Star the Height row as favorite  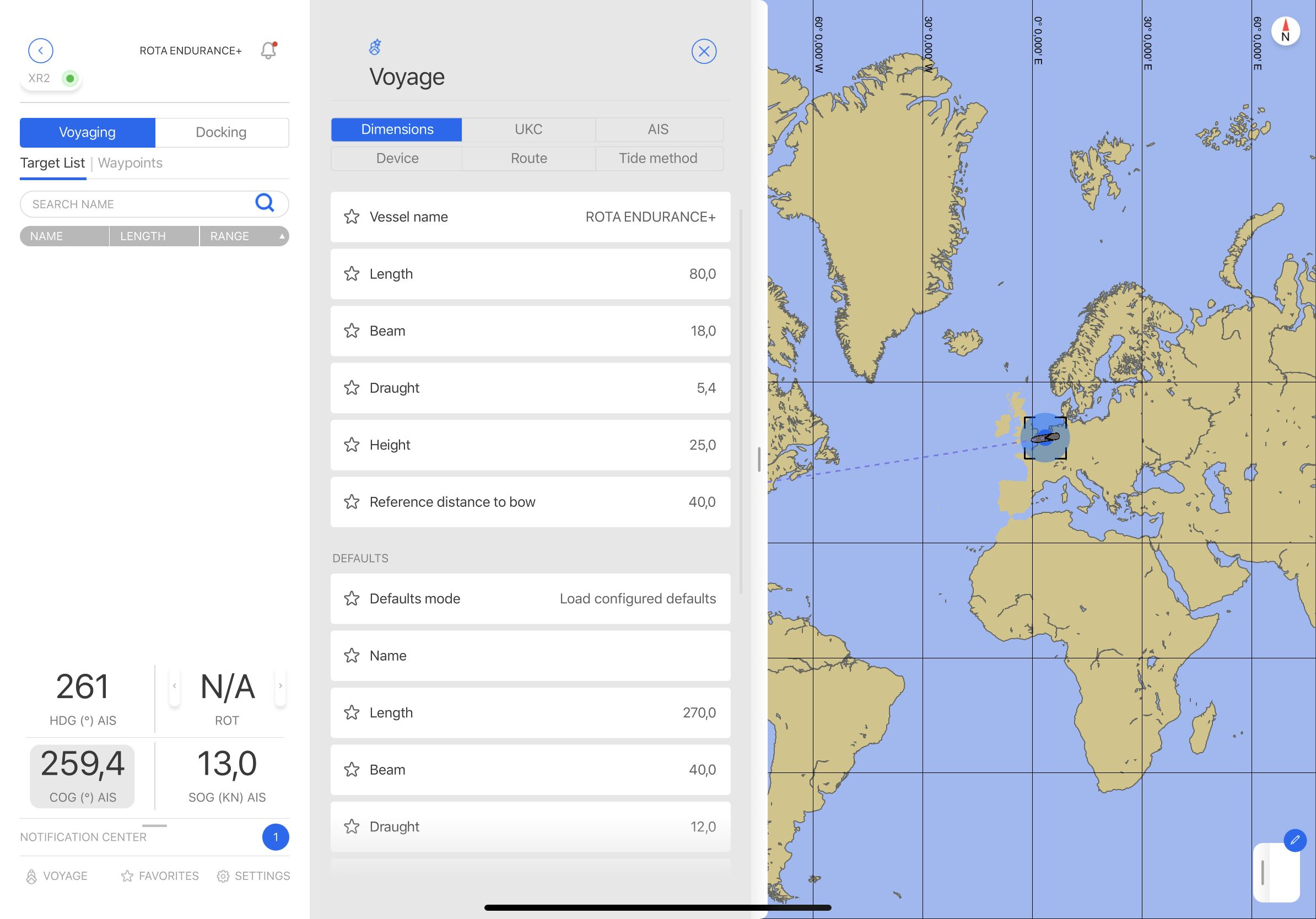[352, 445]
